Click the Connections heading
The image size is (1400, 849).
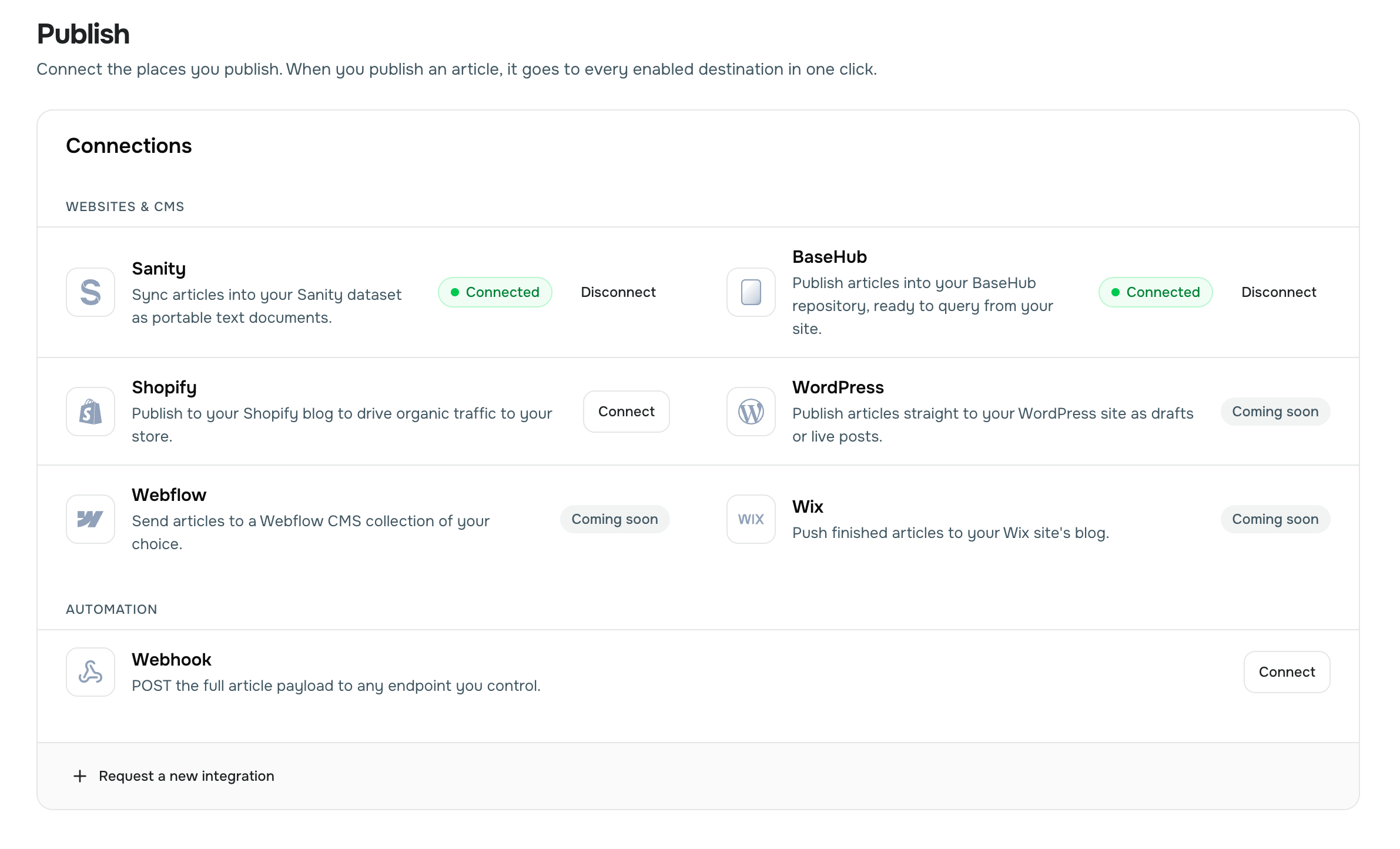pos(129,146)
